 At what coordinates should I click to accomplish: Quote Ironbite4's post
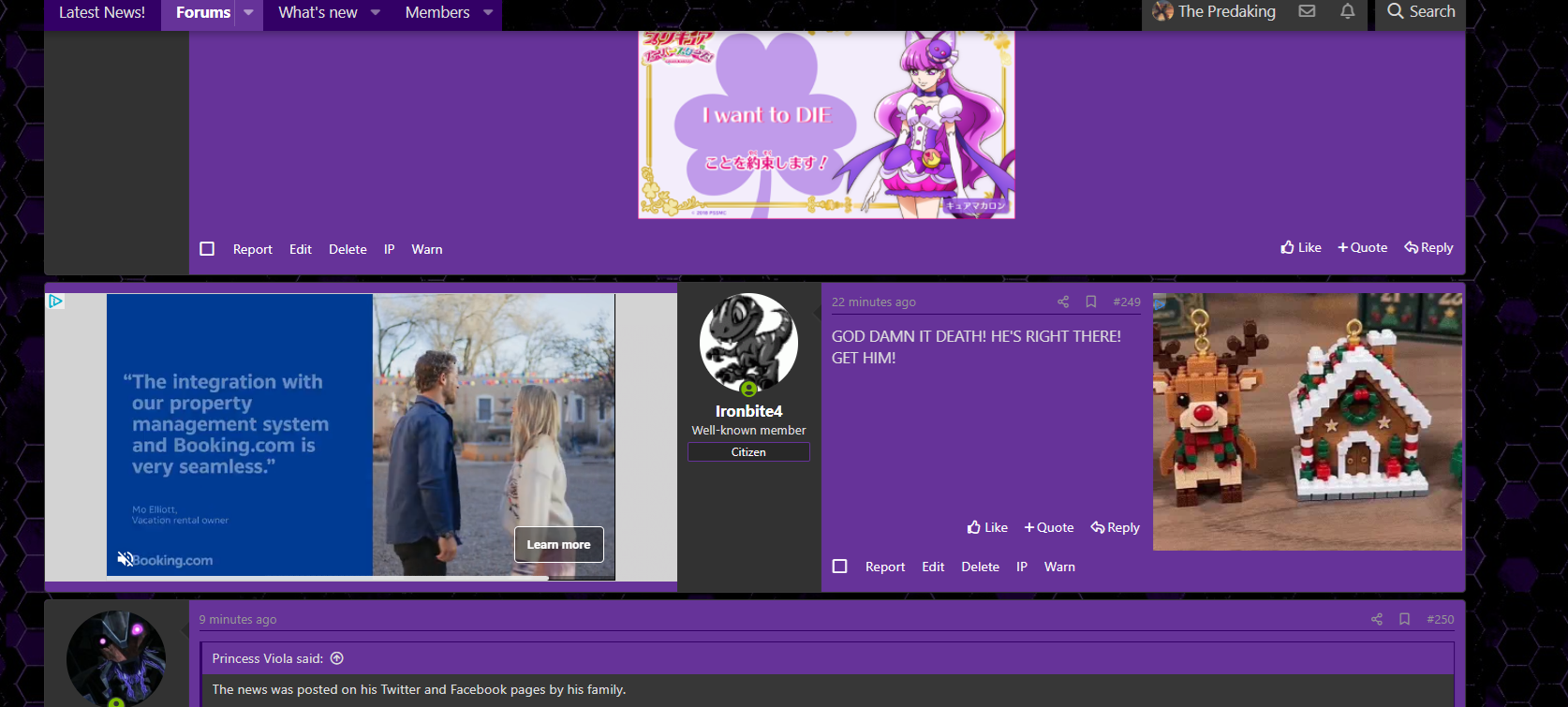(1049, 527)
